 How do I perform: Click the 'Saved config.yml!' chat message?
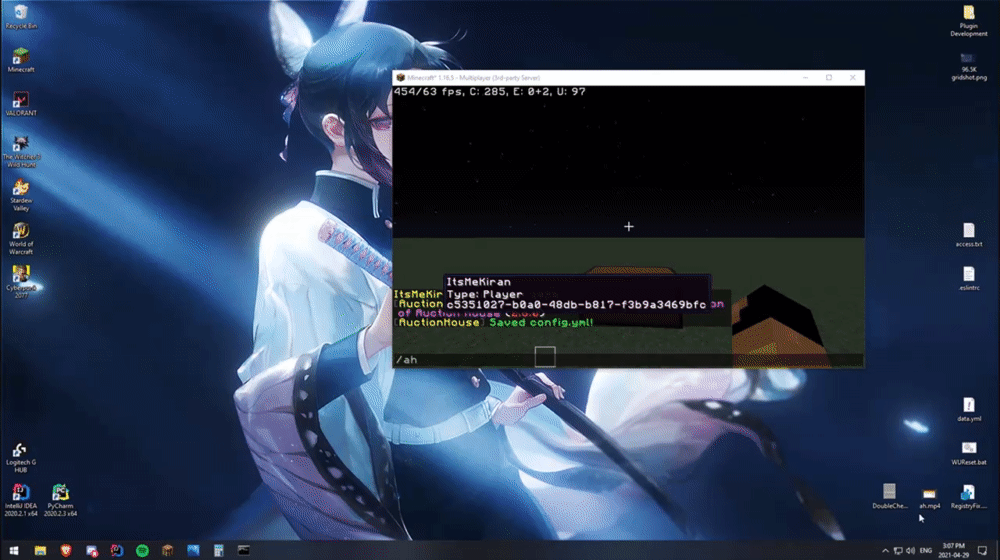coord(541,323)
